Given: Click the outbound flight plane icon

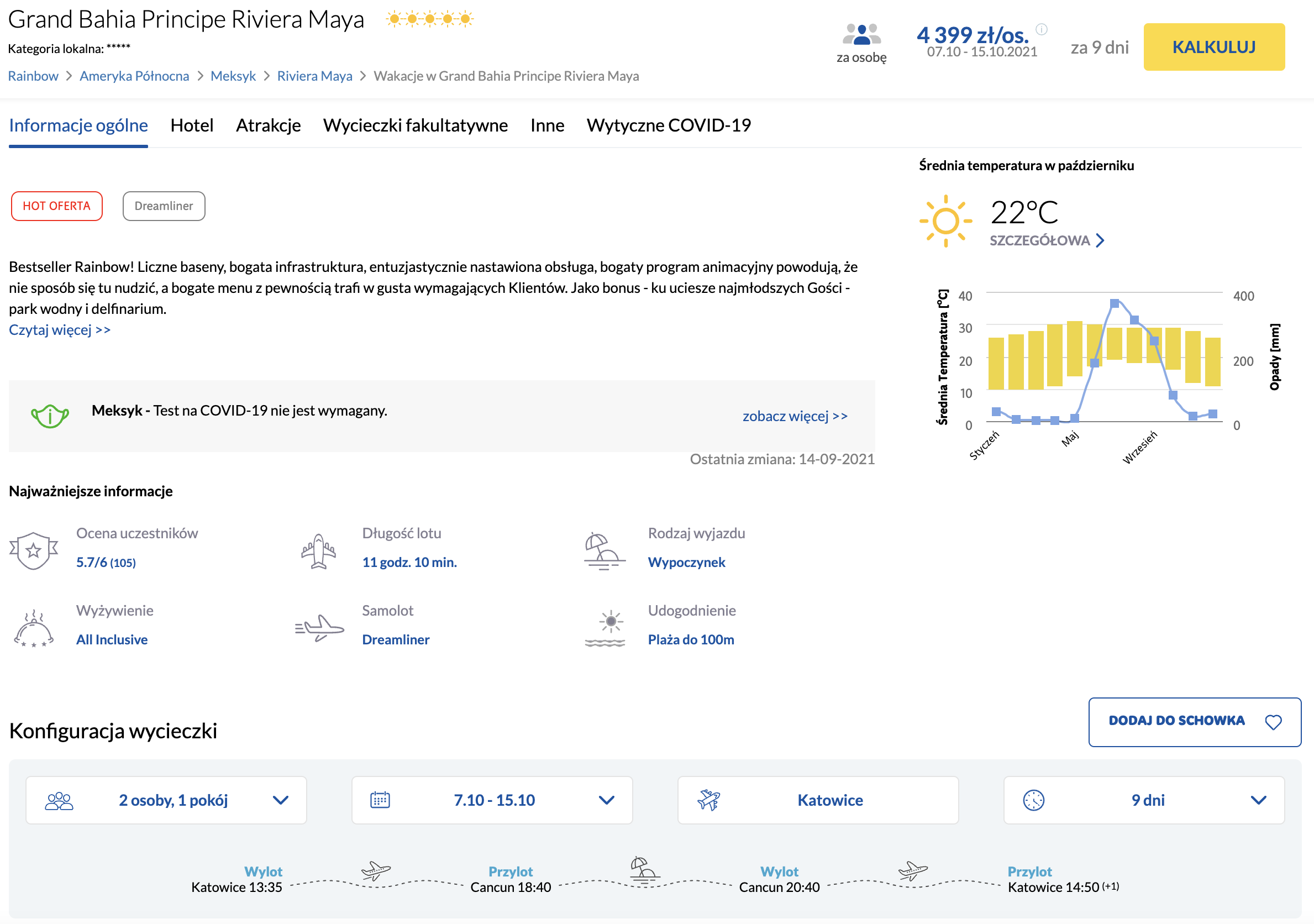Looking at the screenshot, I should point(376,871).
